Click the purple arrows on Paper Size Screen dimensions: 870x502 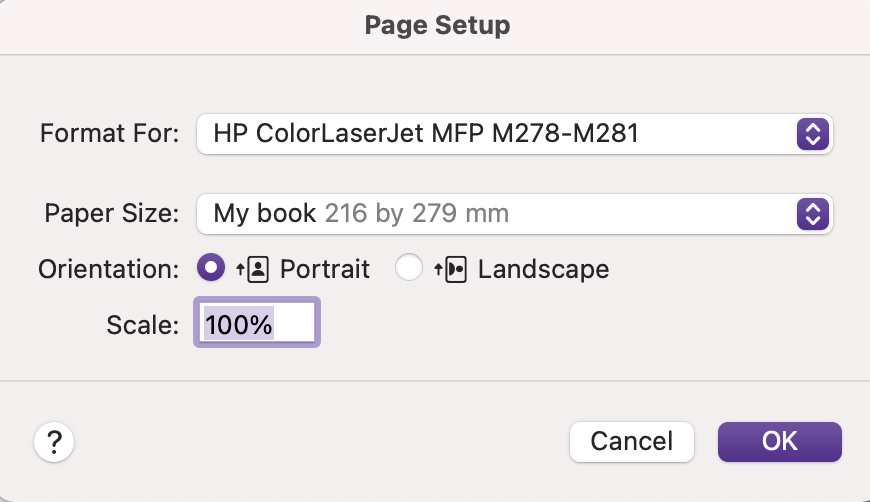coord(813,213)
